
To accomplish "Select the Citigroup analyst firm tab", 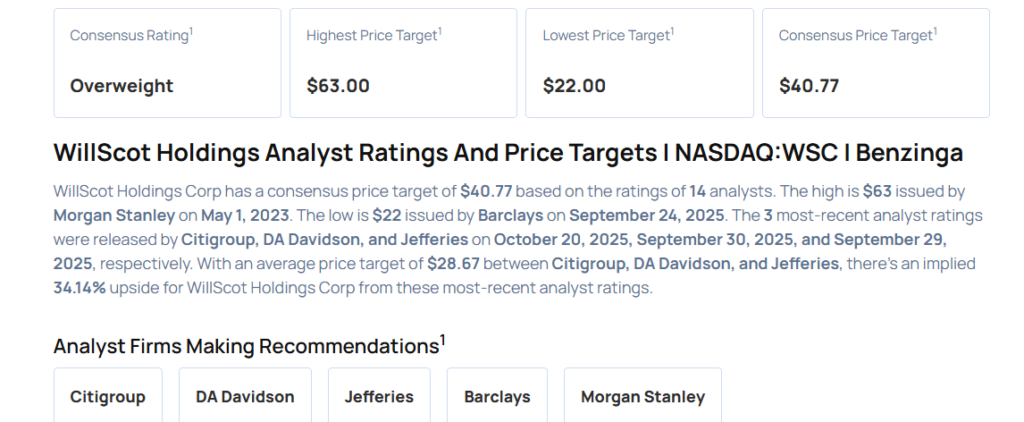I will coord(107,396).
